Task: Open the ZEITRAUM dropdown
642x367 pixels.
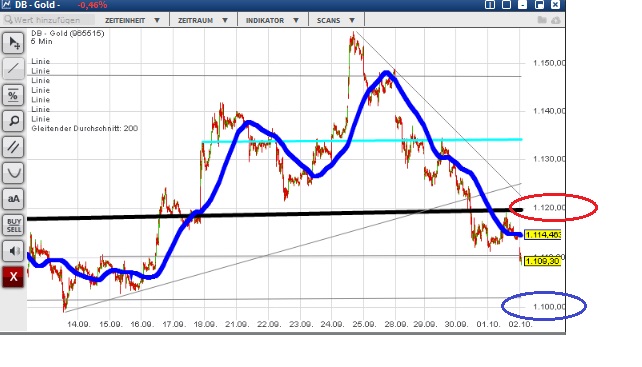Action: [x=203, y=20]
